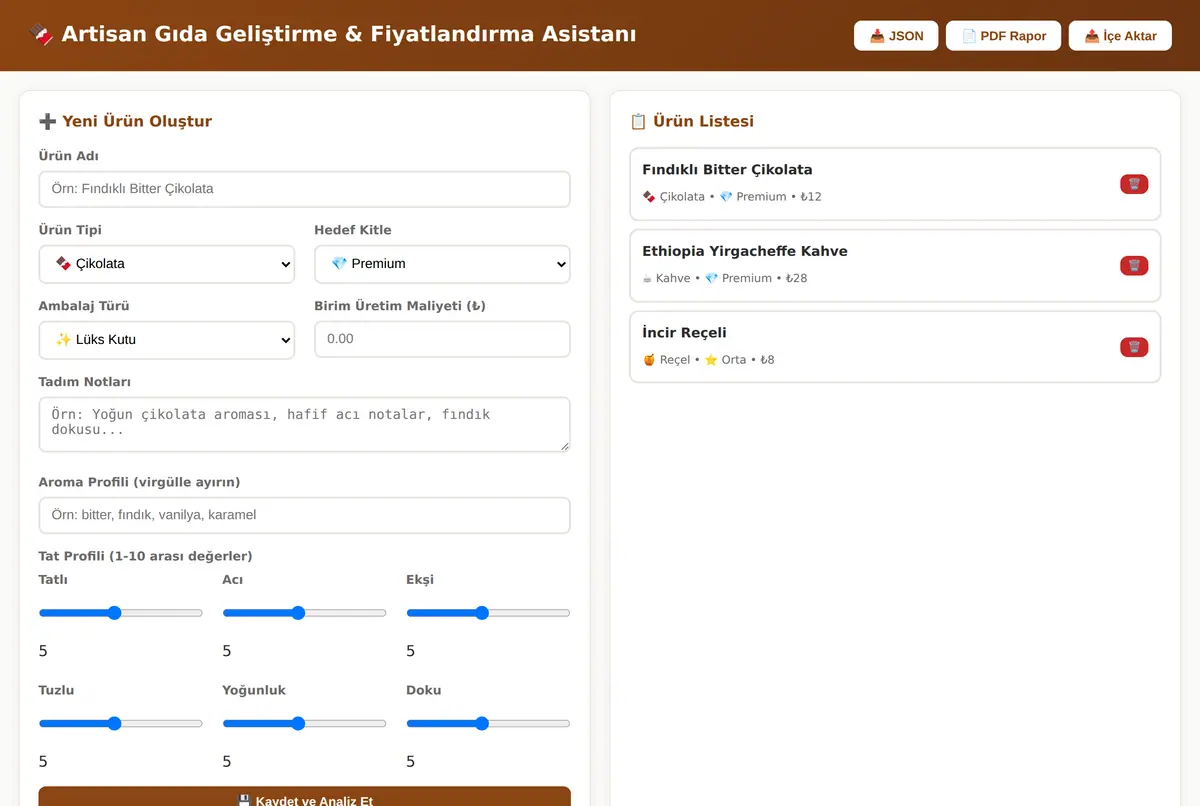Click into the Tadım Notları textarea
The width and height of the screenshot is (1200, 806).
click(305, 424)
